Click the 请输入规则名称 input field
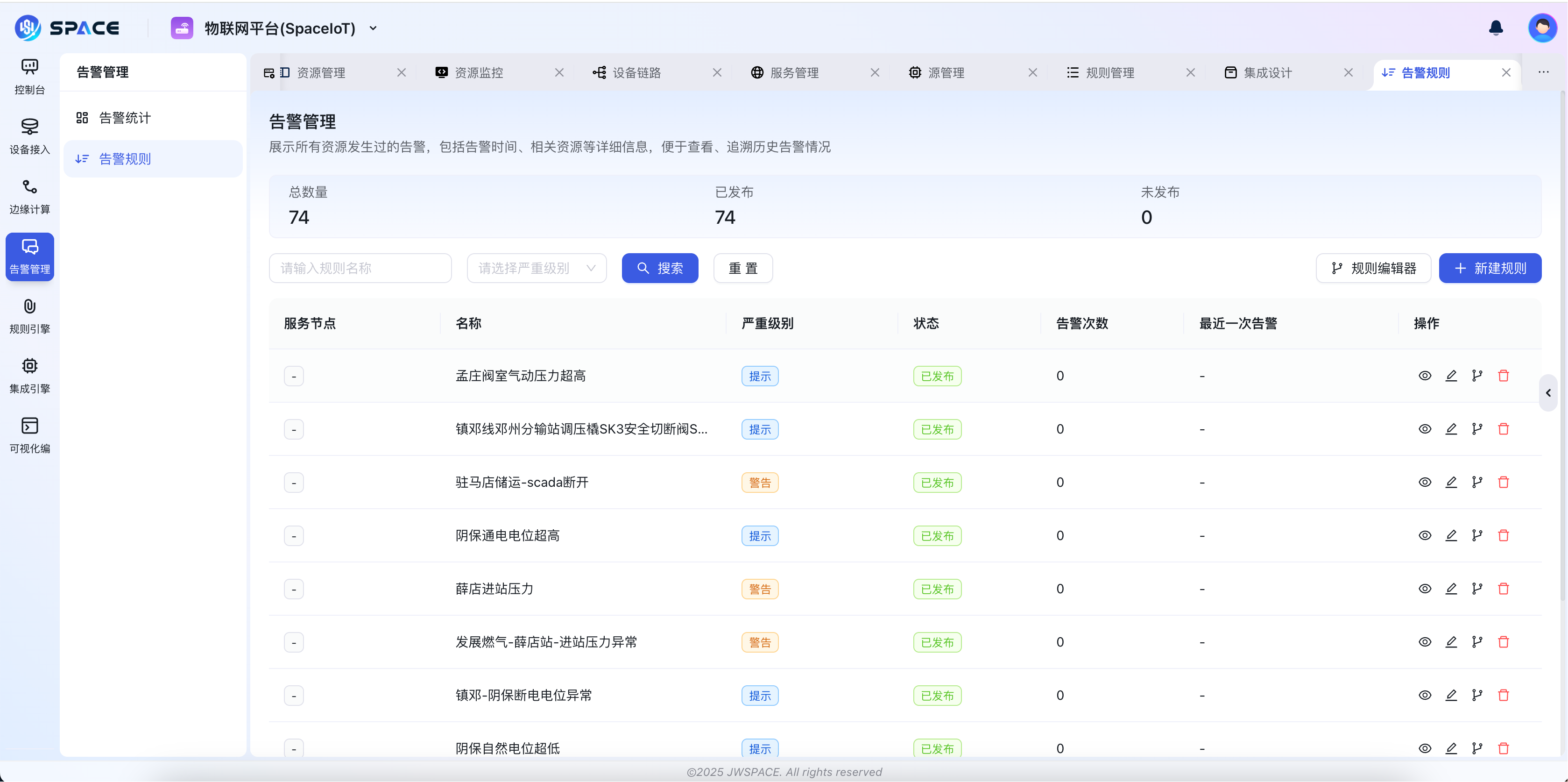 (360, 268)
